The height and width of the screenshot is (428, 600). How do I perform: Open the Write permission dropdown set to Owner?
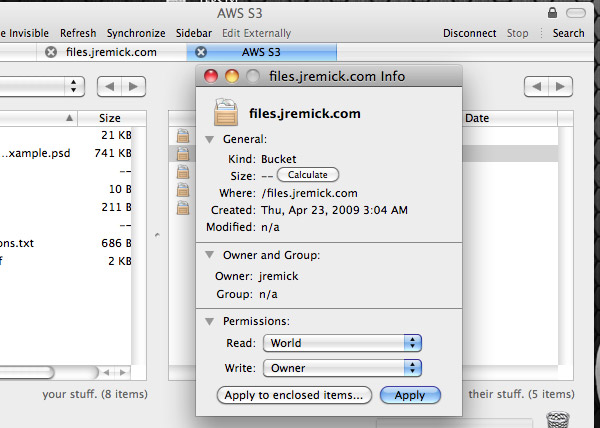point(342,368)
